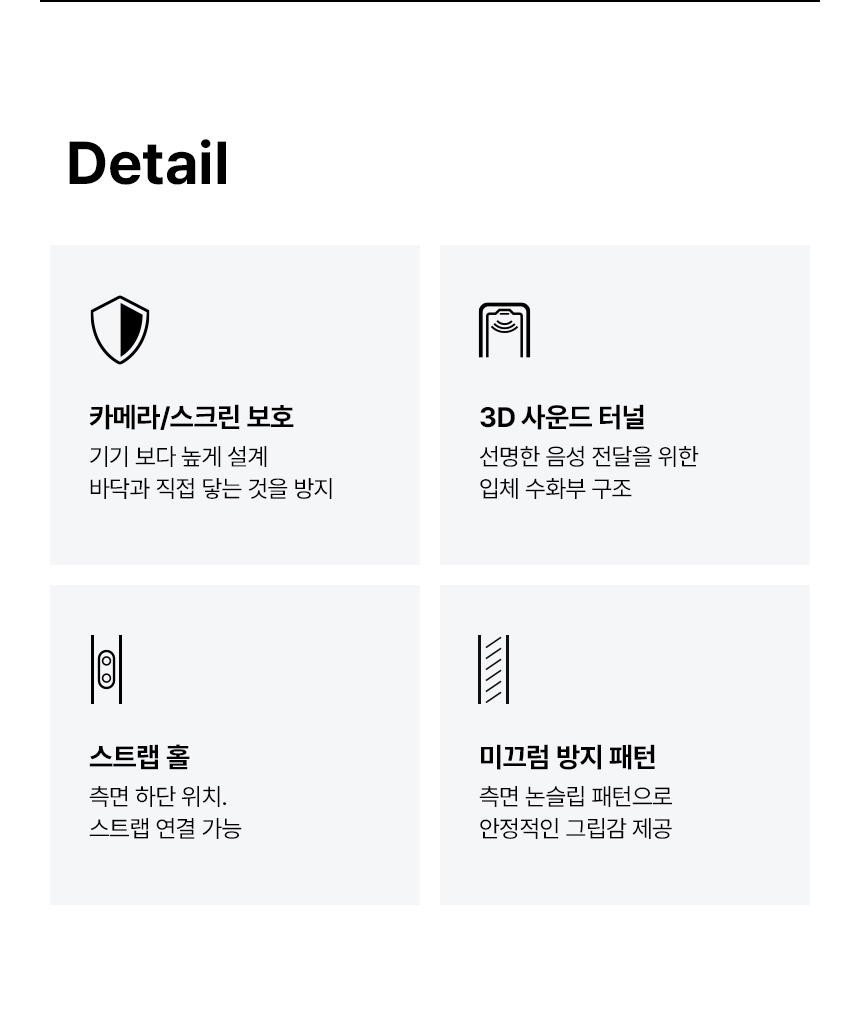860x1025 pixels.
Task: Click the horizontal divider line at top
Action: coord(430,1)
